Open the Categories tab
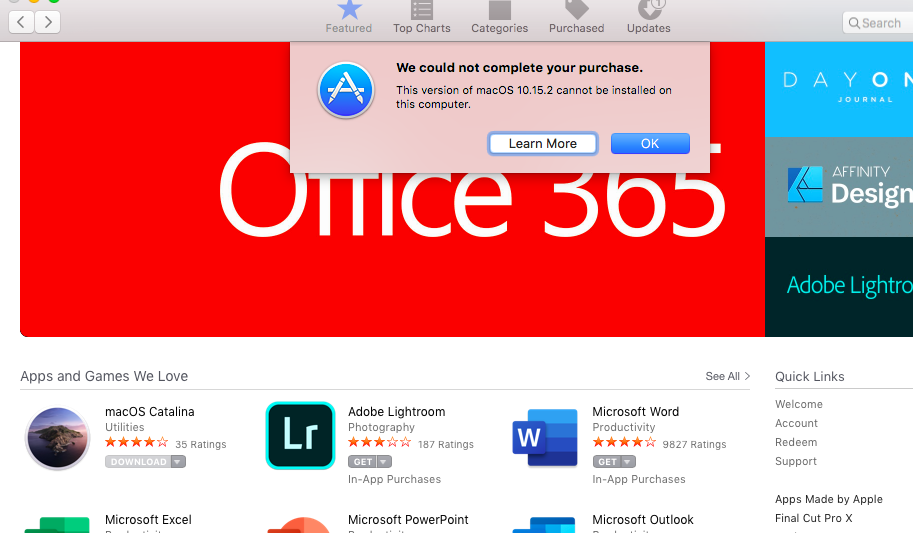The height and width of the screenshot is (533, 913). point(500,17)
